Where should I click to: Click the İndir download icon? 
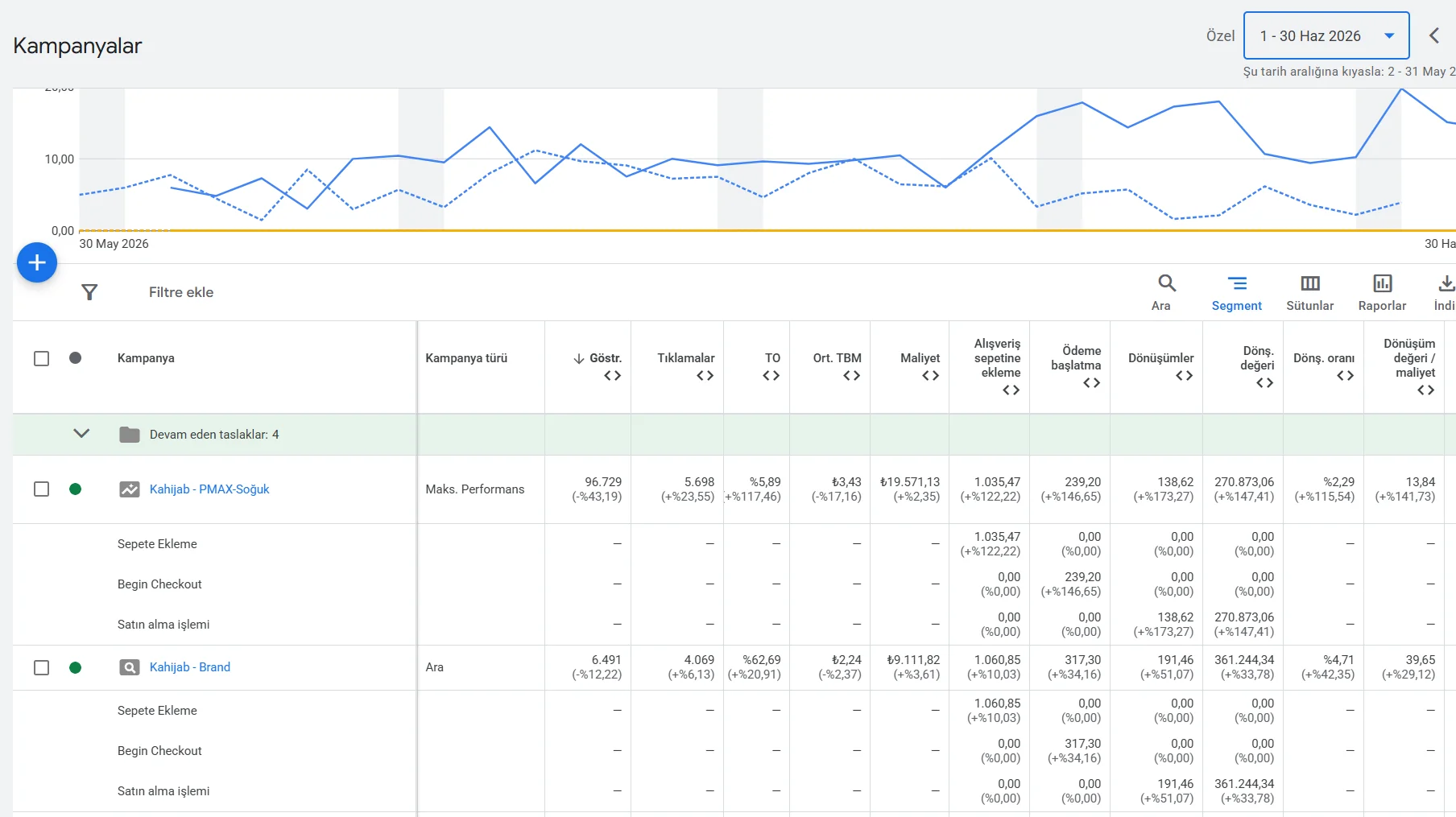point(1446,283)
